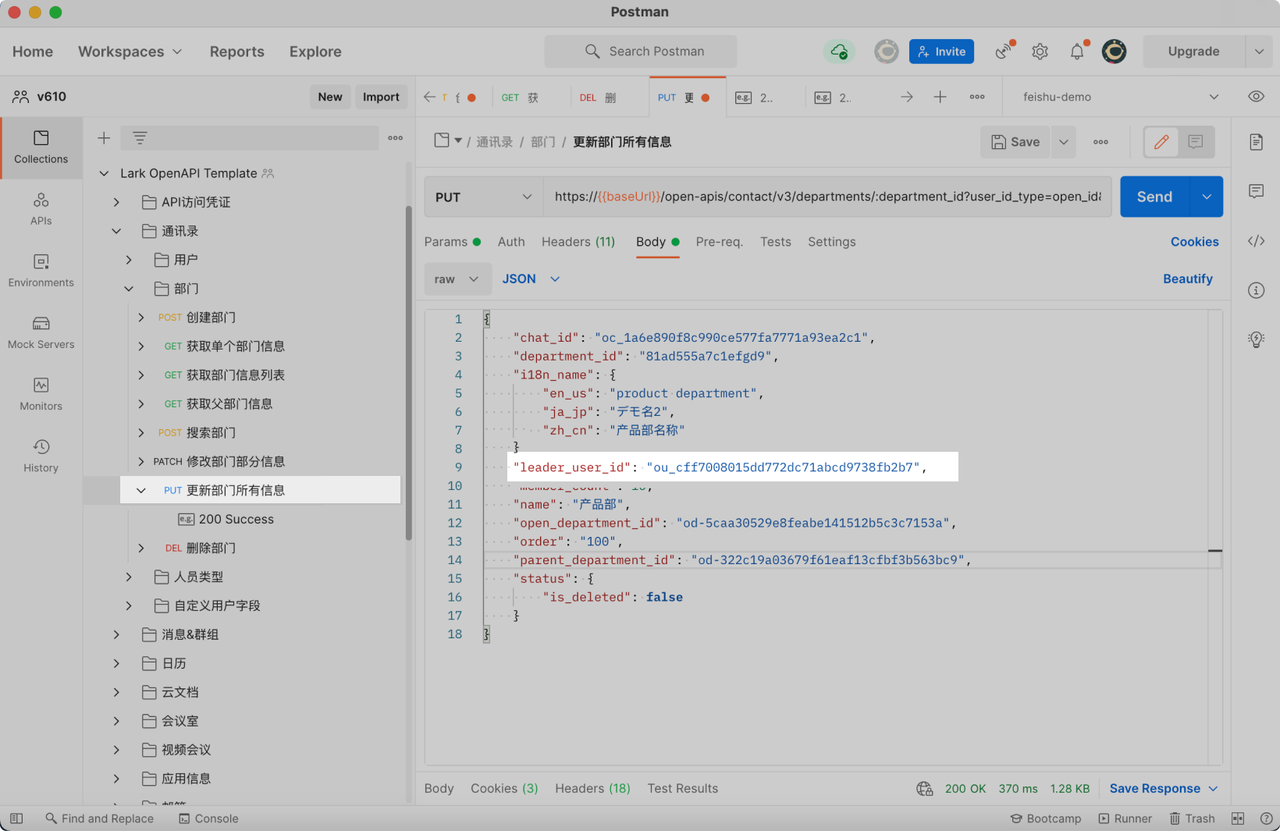Open Postman settings gear
The width and height of the screenshot is (1280, 831).
[x=1040, y=51]
